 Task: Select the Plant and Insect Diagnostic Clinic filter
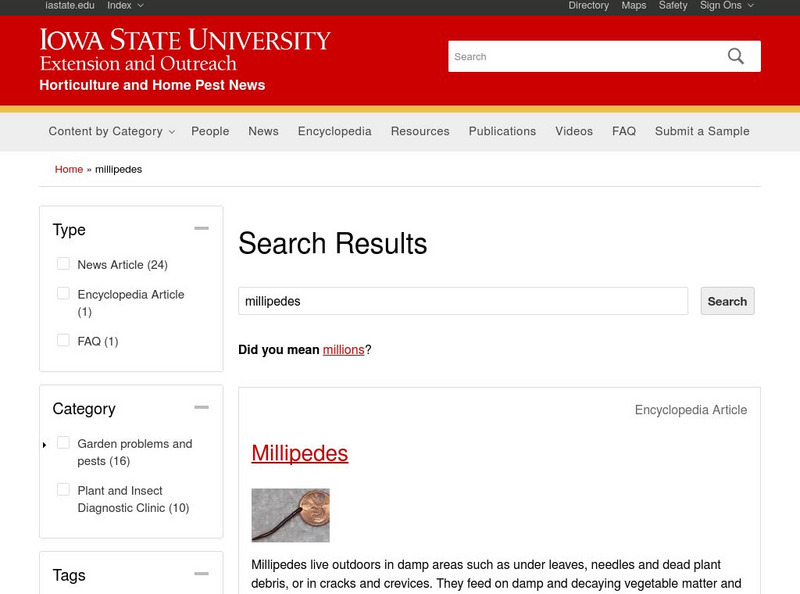tap(63, 490)
